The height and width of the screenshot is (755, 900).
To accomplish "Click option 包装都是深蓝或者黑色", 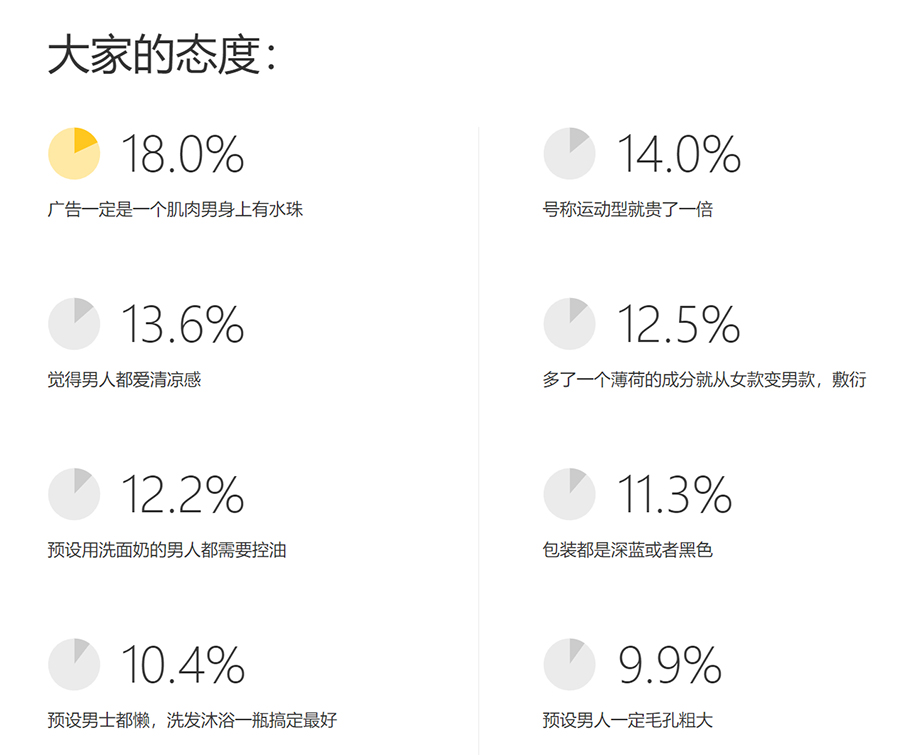I will [627, 550].
